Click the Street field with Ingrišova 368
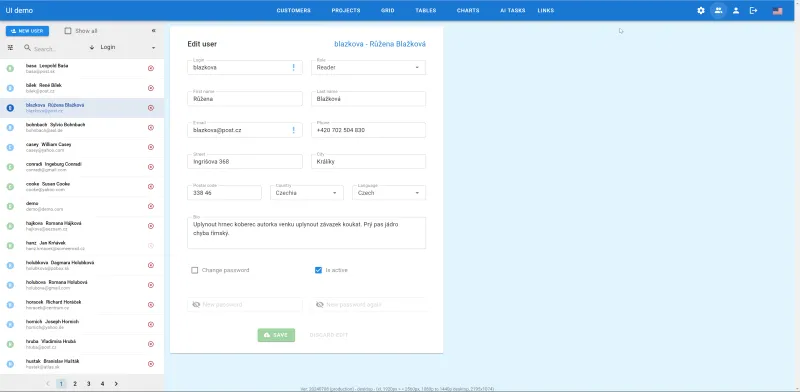Image resolution: width=800 pixels, height=392 pixels. [245, 161]
